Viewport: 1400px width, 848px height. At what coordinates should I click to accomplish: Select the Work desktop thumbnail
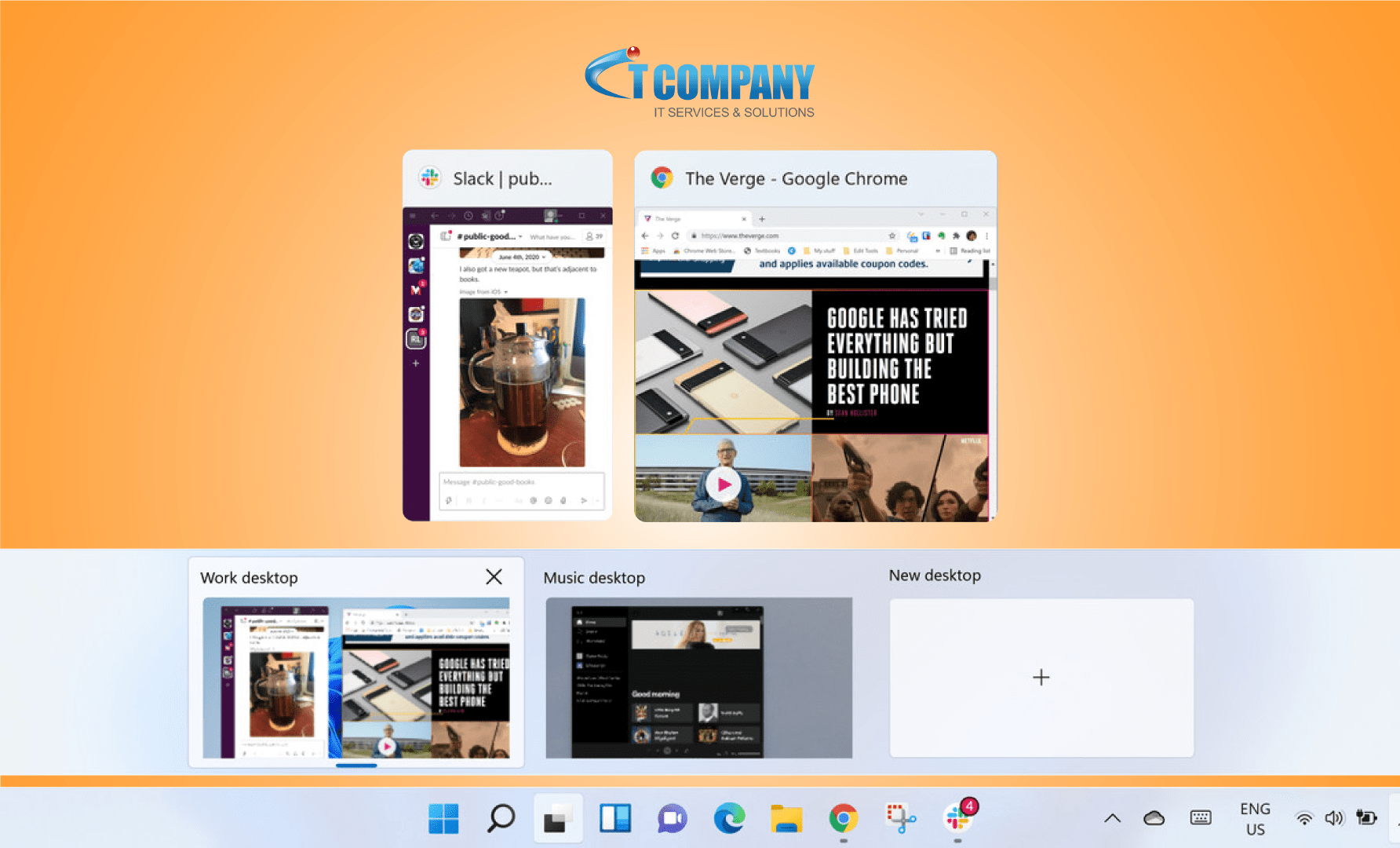tap(356, 678)
